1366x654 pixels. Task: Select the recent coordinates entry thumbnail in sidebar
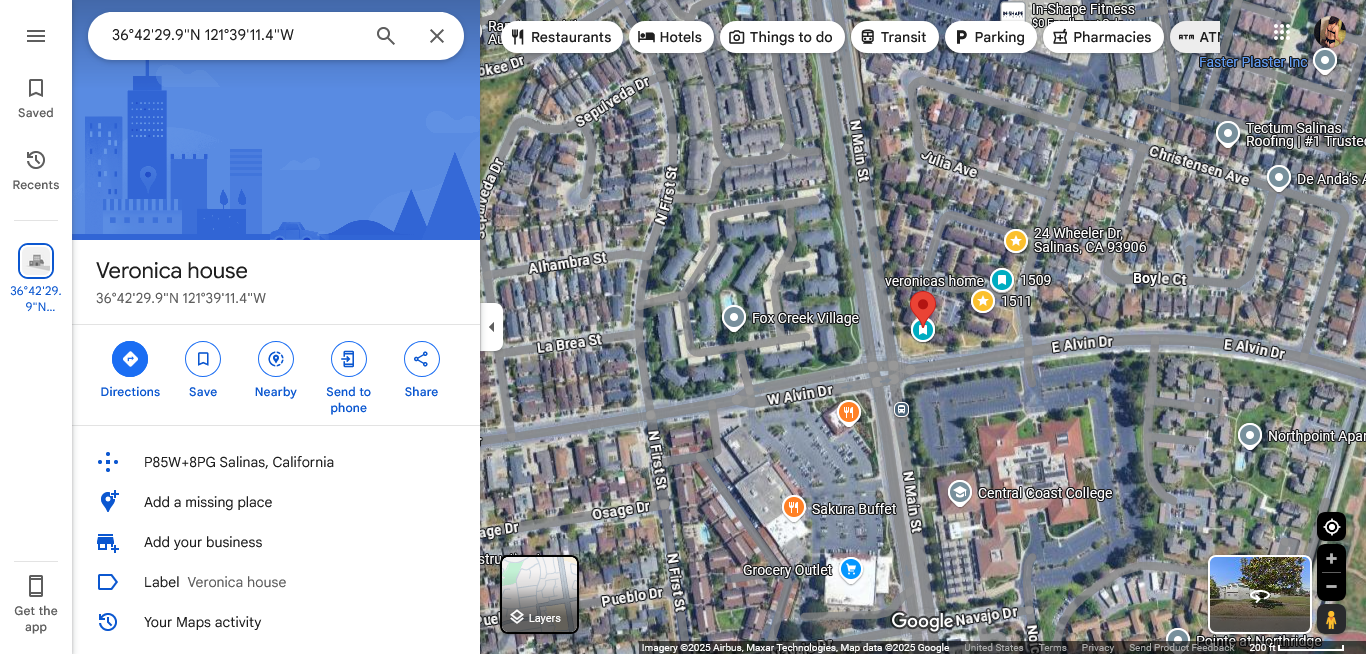coord(36,261)
